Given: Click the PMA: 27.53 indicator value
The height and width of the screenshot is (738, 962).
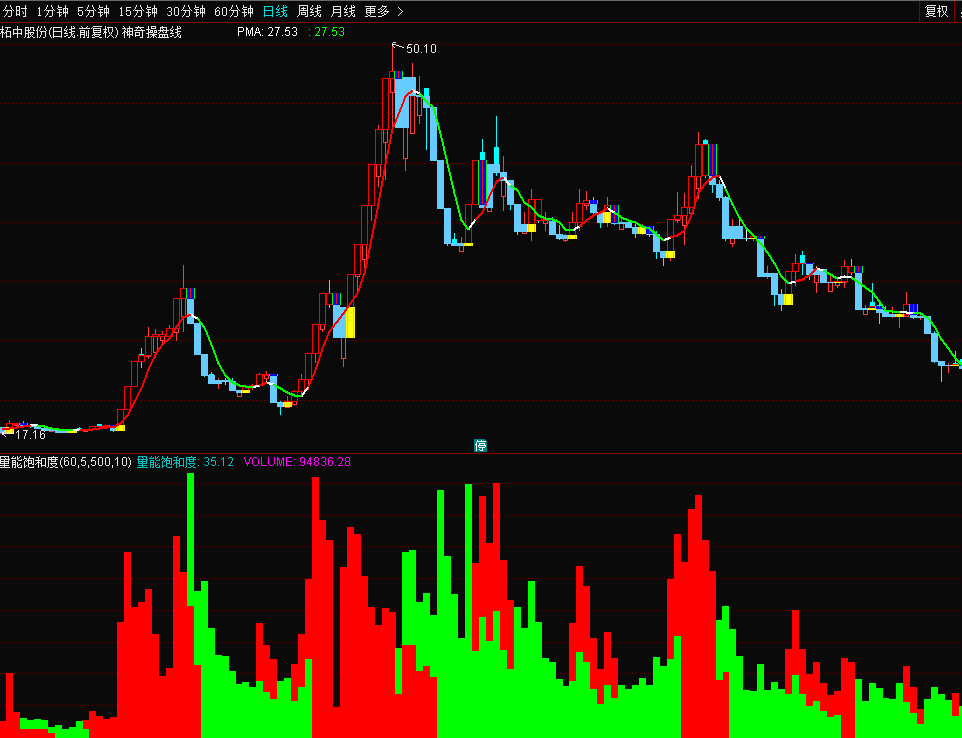Looking at the screenshot, I should (267, 32).
